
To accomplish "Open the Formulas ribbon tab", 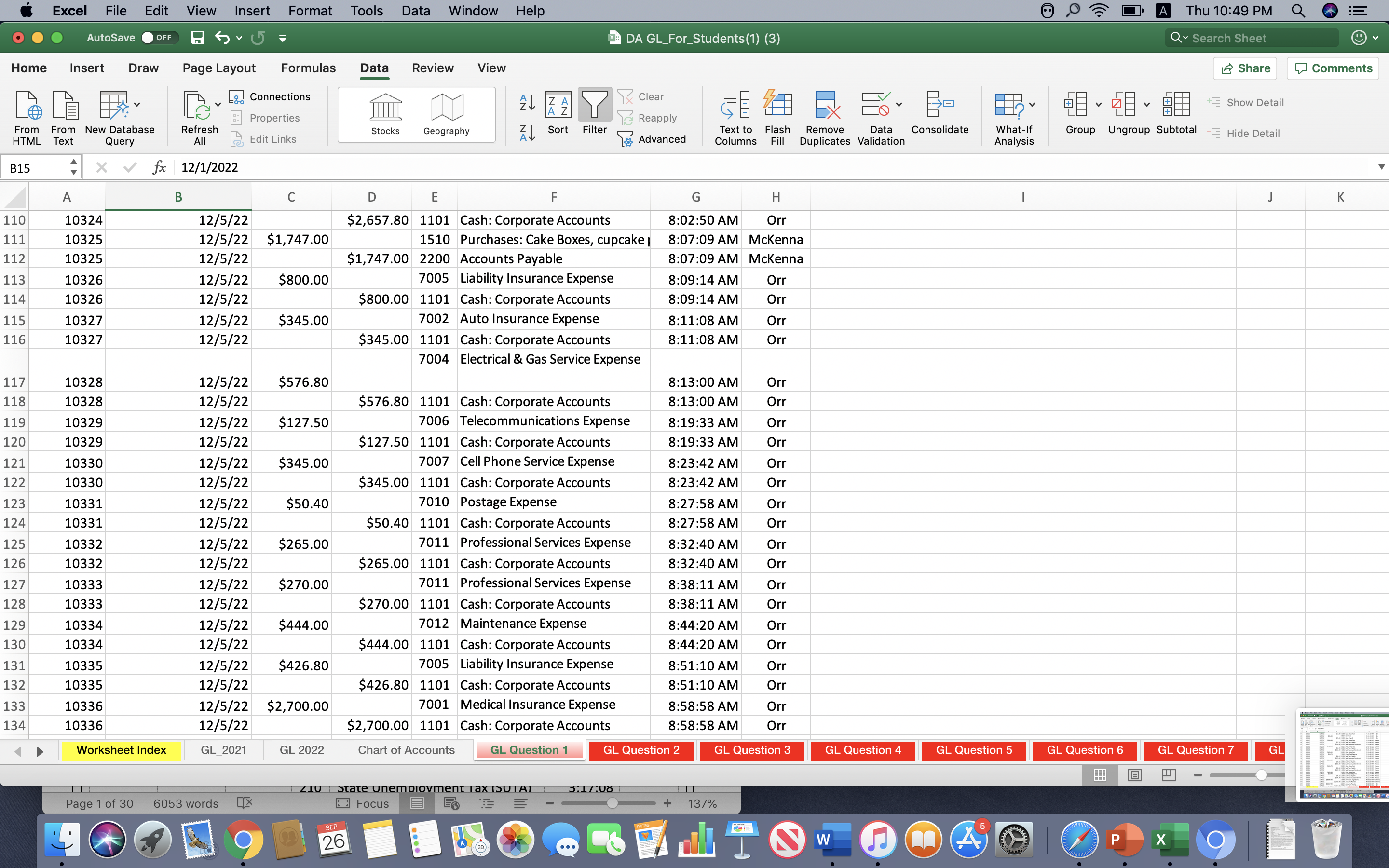I will click(x=308, y=68).
